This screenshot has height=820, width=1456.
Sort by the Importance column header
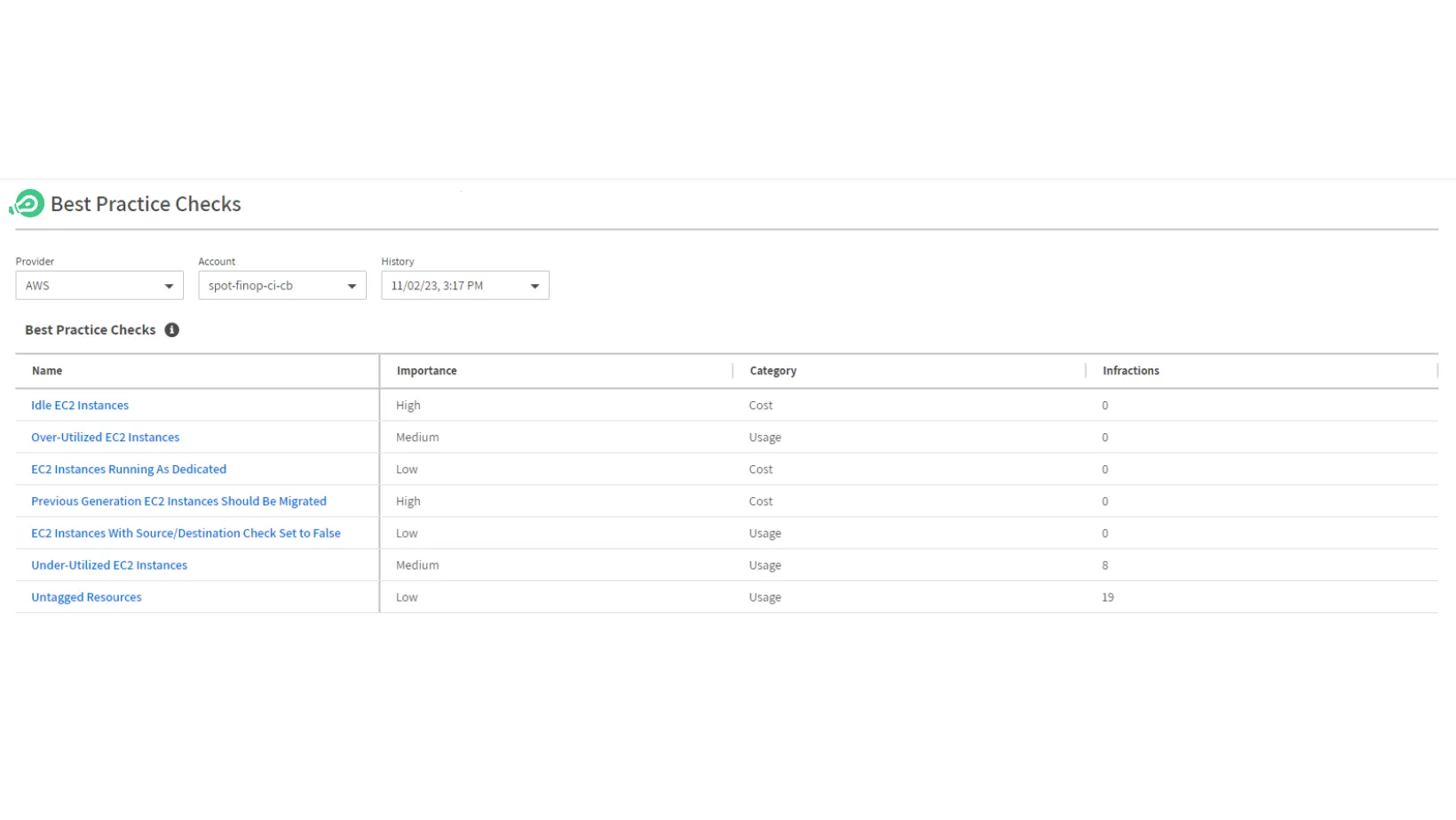point(426,371)
